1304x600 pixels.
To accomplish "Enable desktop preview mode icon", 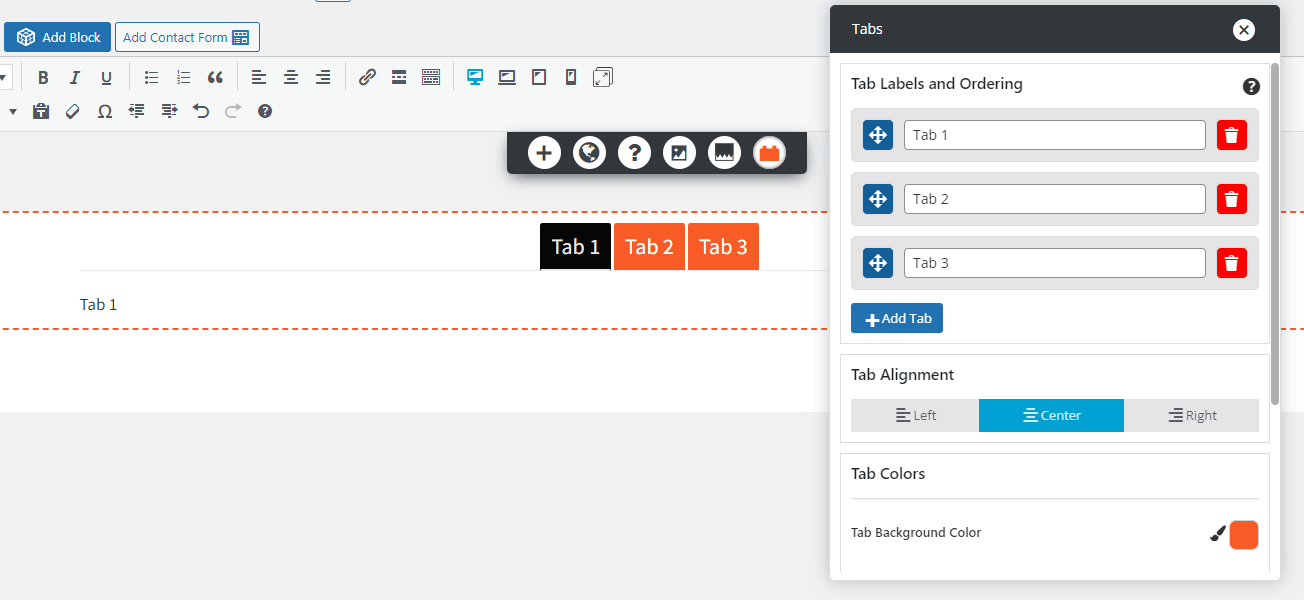I will point(476,78).
